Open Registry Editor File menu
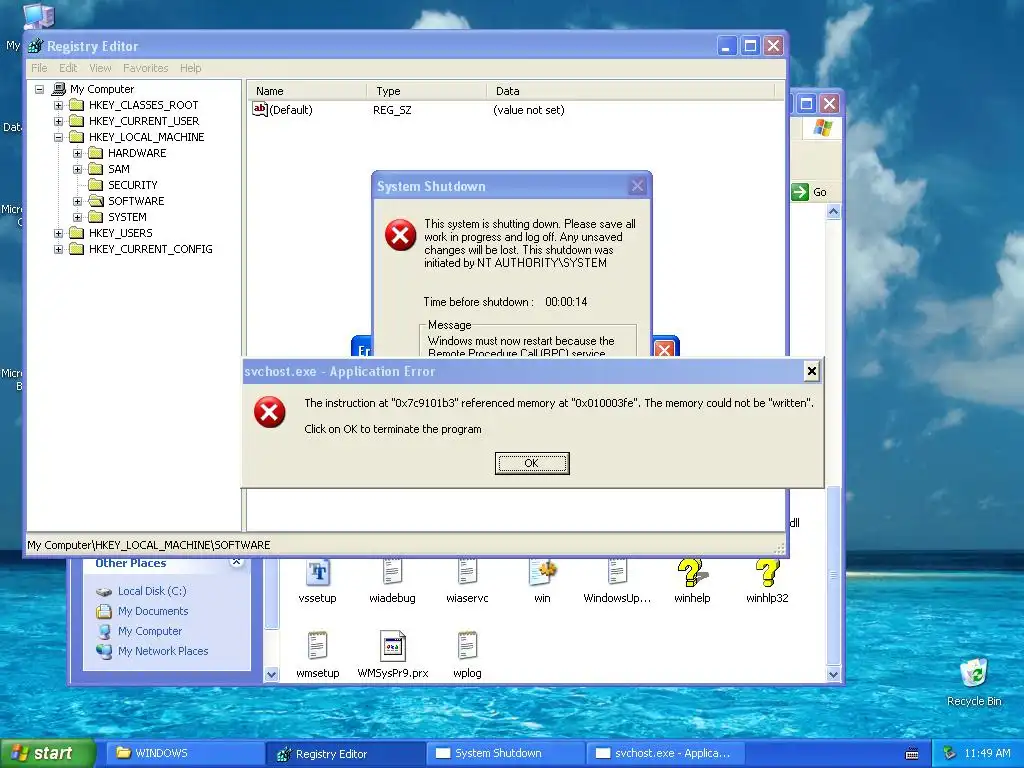 (x=39, y=68)
